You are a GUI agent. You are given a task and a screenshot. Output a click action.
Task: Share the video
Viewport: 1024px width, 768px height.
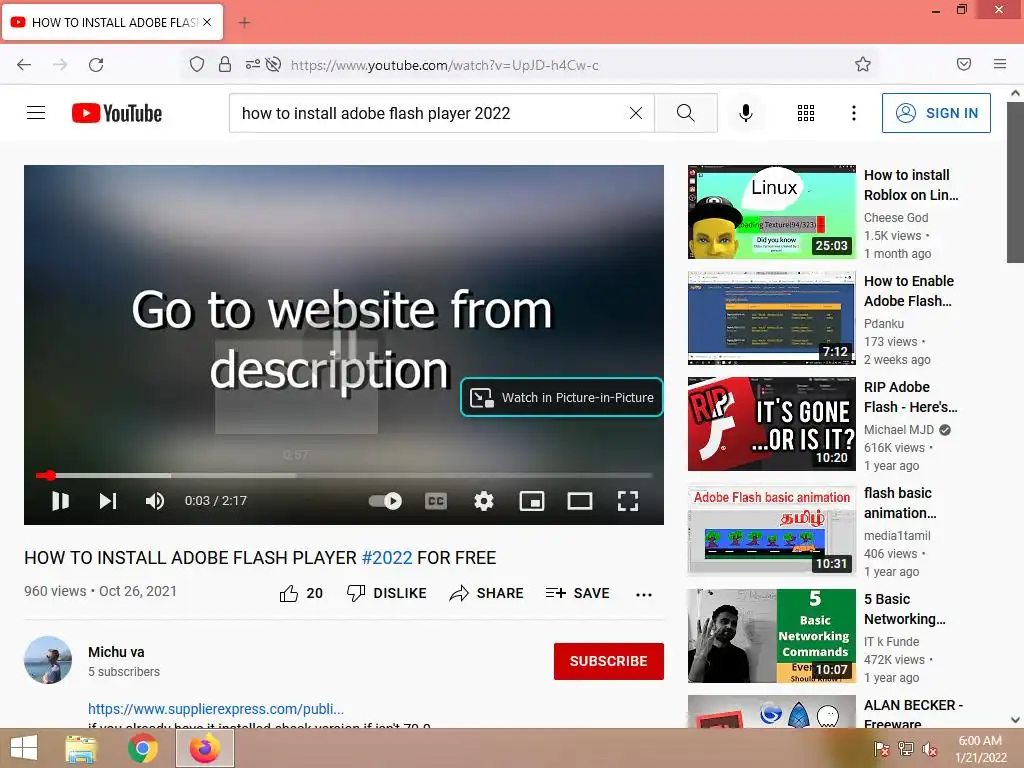click(x=487, y=593)
